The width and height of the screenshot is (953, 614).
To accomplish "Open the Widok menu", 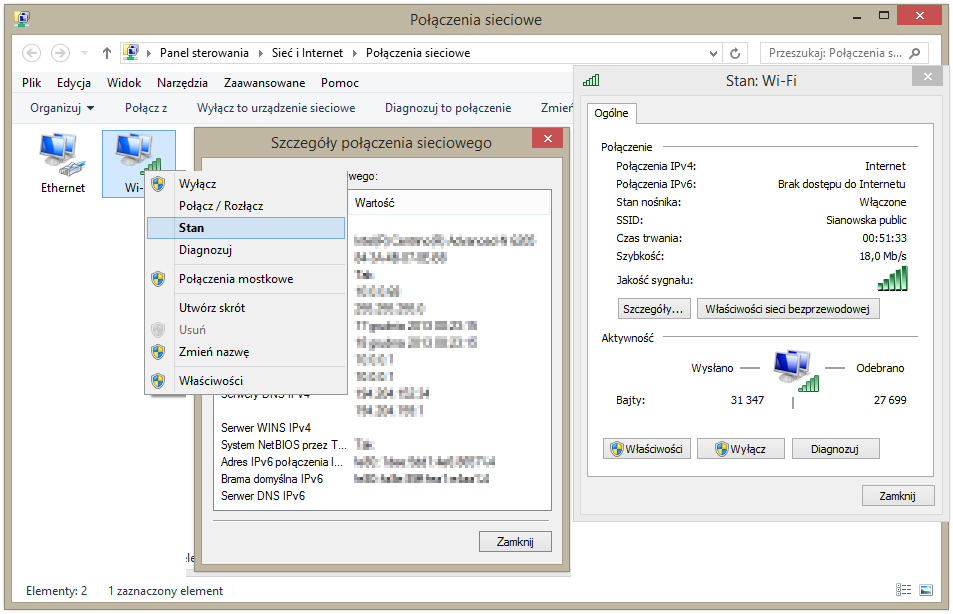I will 124,83.
